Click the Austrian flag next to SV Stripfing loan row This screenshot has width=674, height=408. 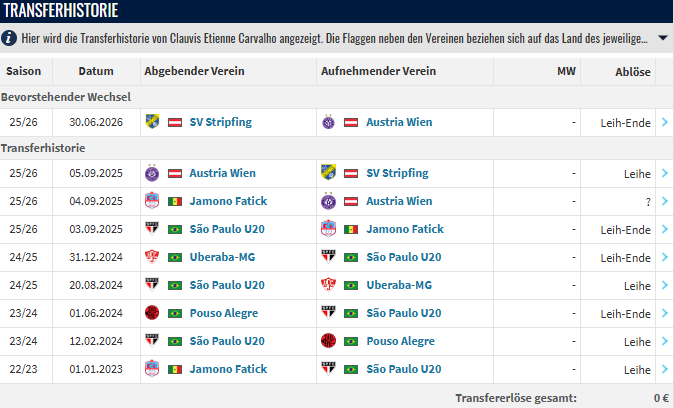point(351,173)
